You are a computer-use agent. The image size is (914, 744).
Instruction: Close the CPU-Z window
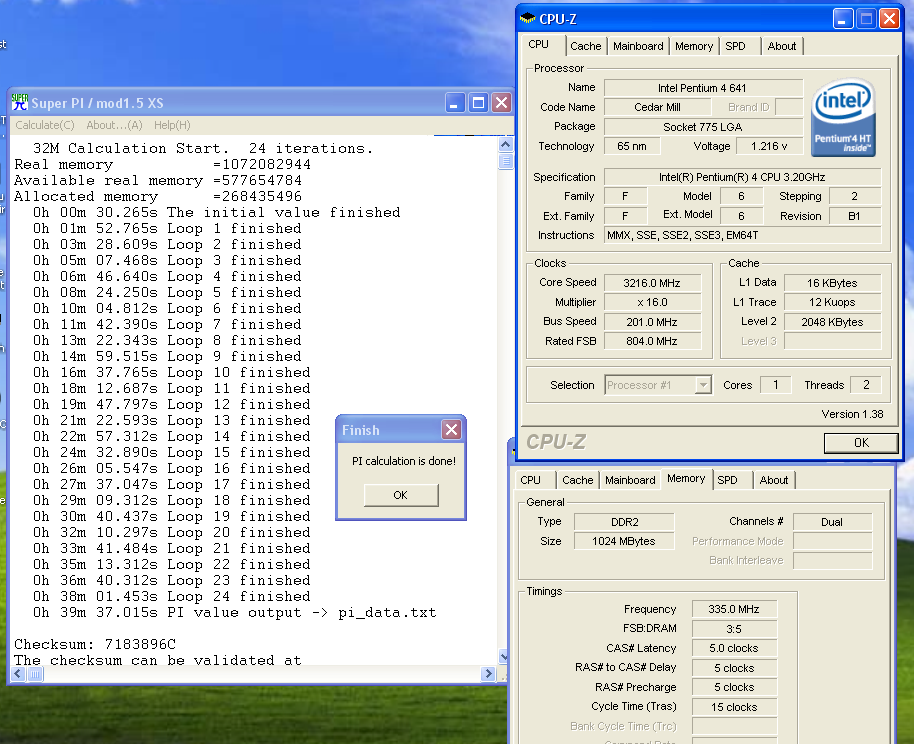[x=890, y=19]
